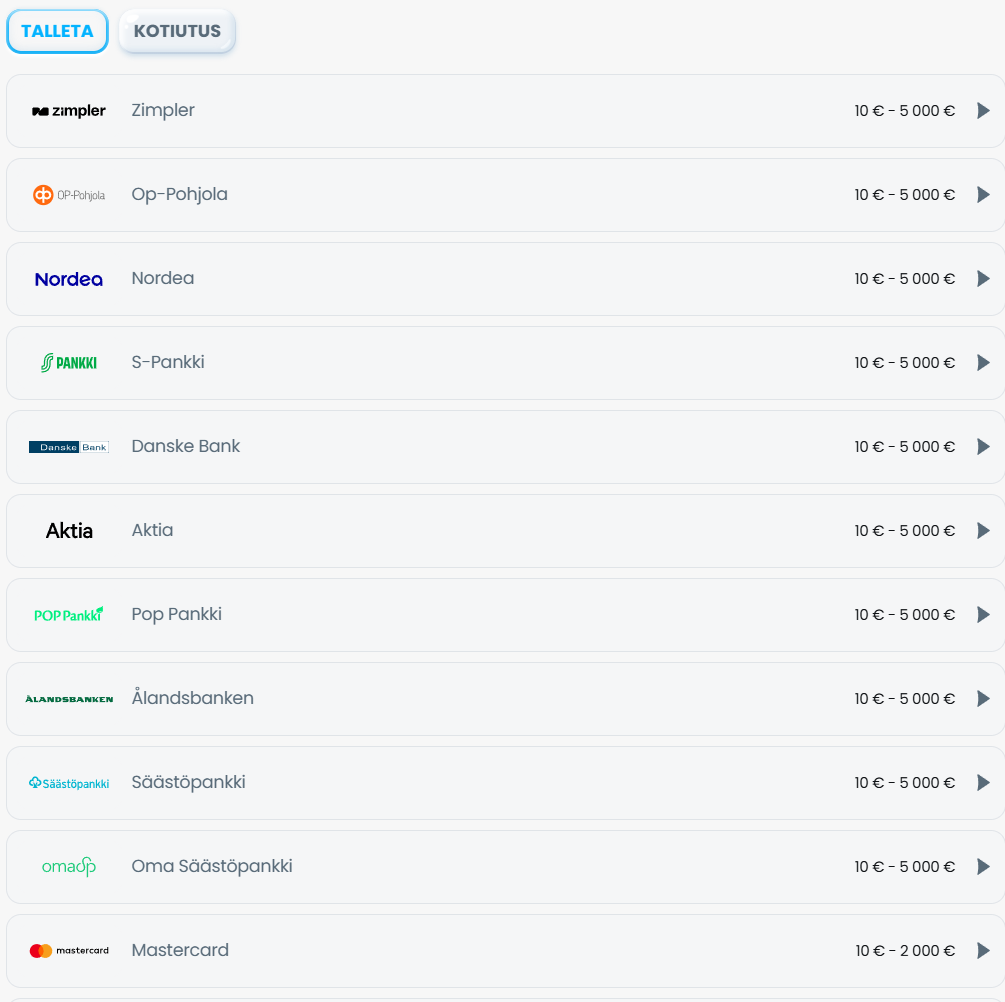This screenshot has height=1002, width=1005.
Task: Click the S-Pankki deposit limit text
Action: 905,363
